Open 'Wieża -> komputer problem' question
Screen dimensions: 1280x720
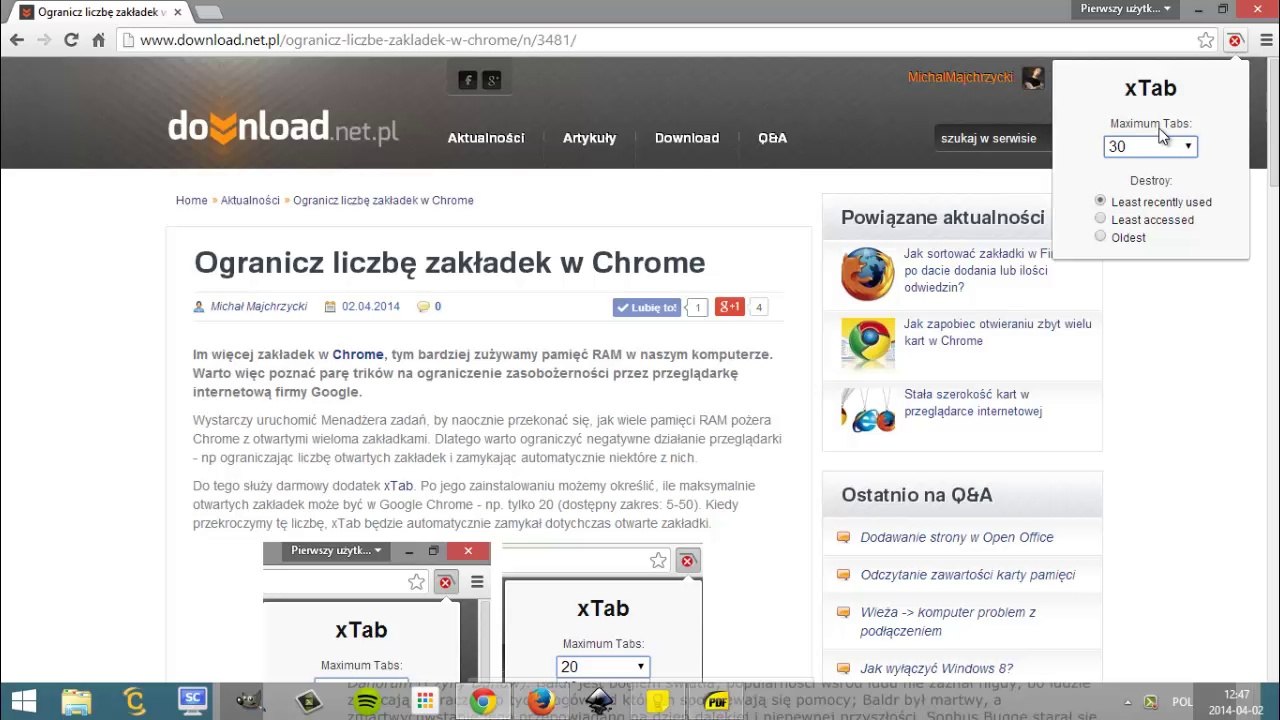(948, 621)
